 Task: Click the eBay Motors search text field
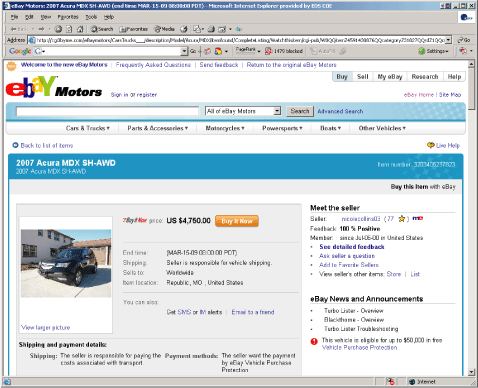coord(107,111)
